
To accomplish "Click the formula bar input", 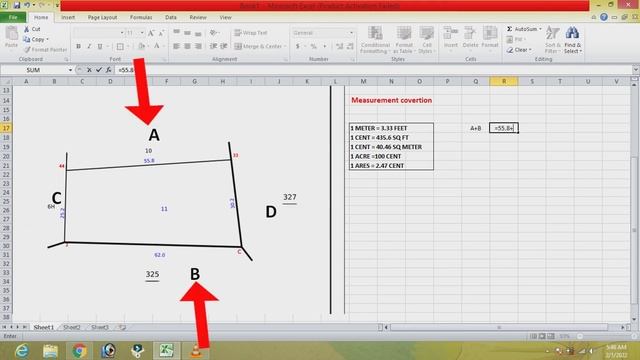I will (x=373, y=70).
